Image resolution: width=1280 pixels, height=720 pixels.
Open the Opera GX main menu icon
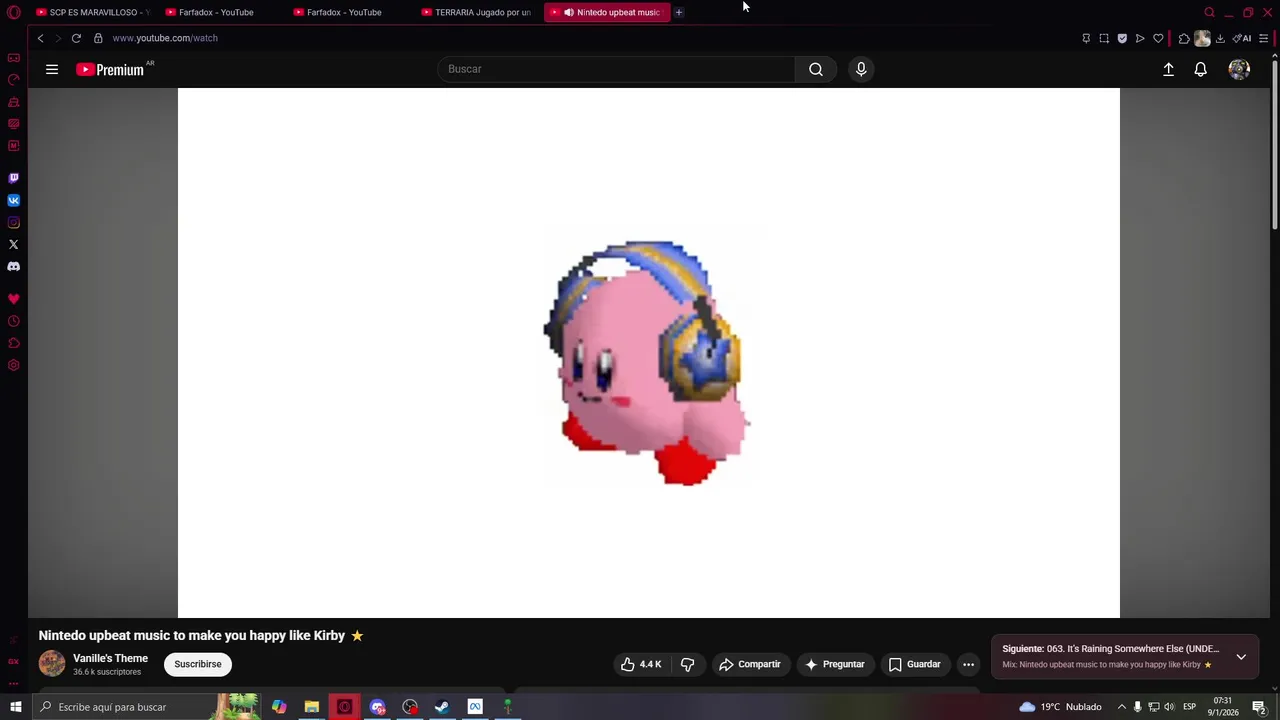(x=14, y=12)
